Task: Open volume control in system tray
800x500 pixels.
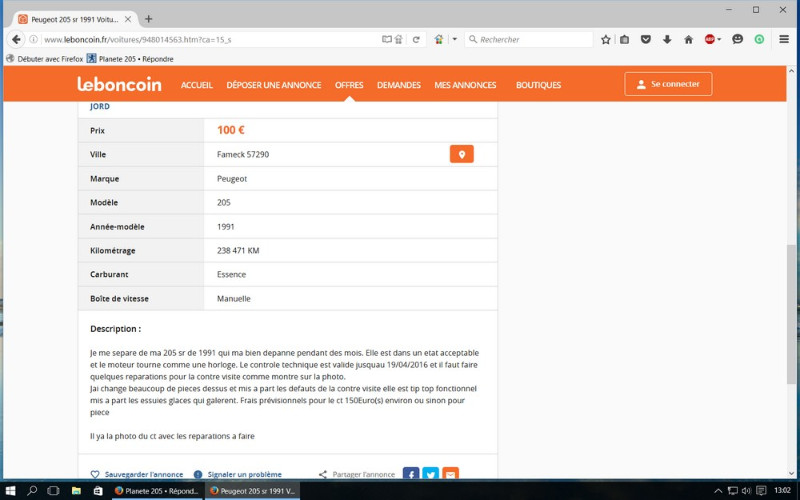Action: tap(746, 491)
